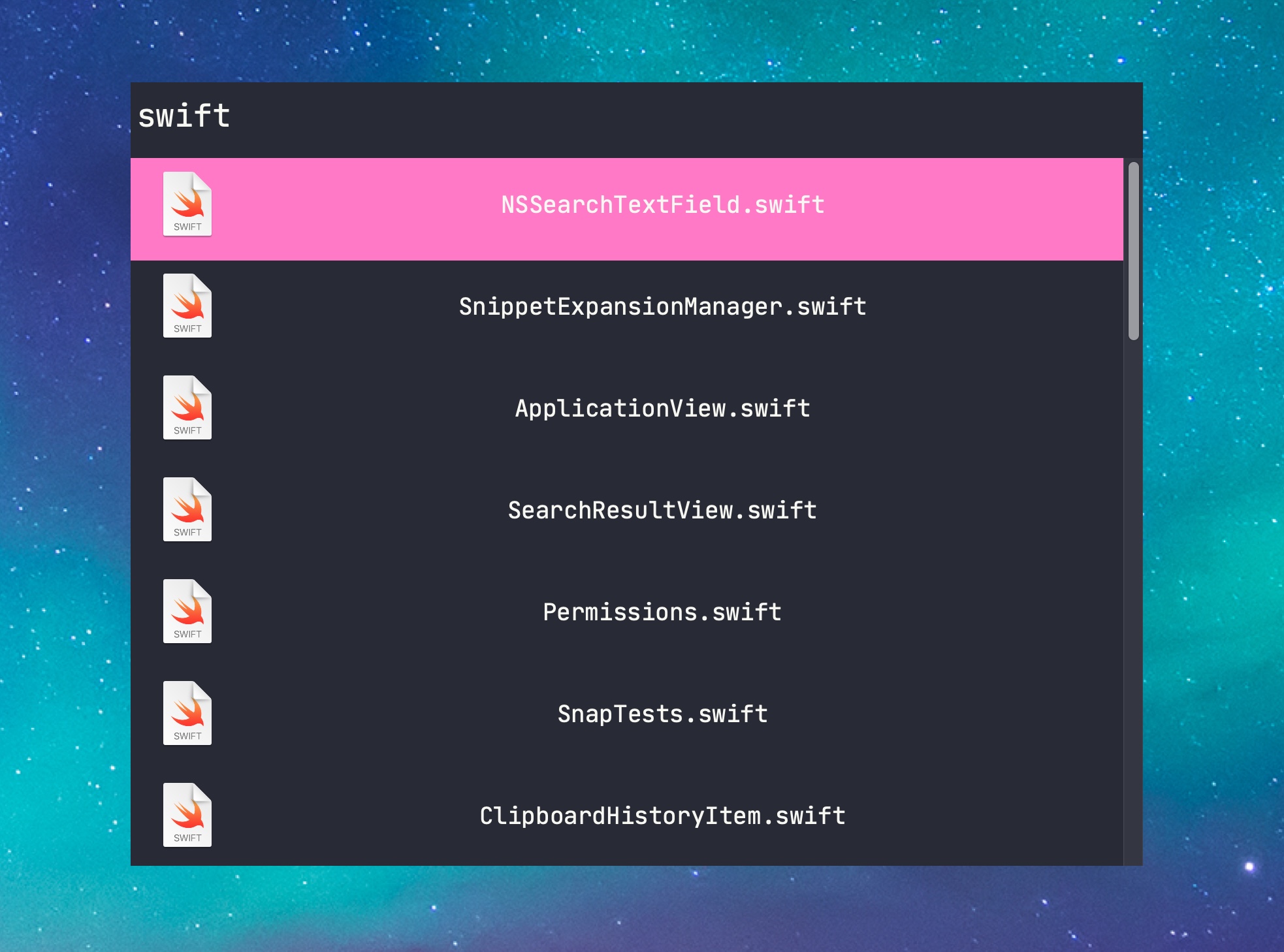Click the Swift file icon beside NSSearchTextField.swift

coord(187,204)
